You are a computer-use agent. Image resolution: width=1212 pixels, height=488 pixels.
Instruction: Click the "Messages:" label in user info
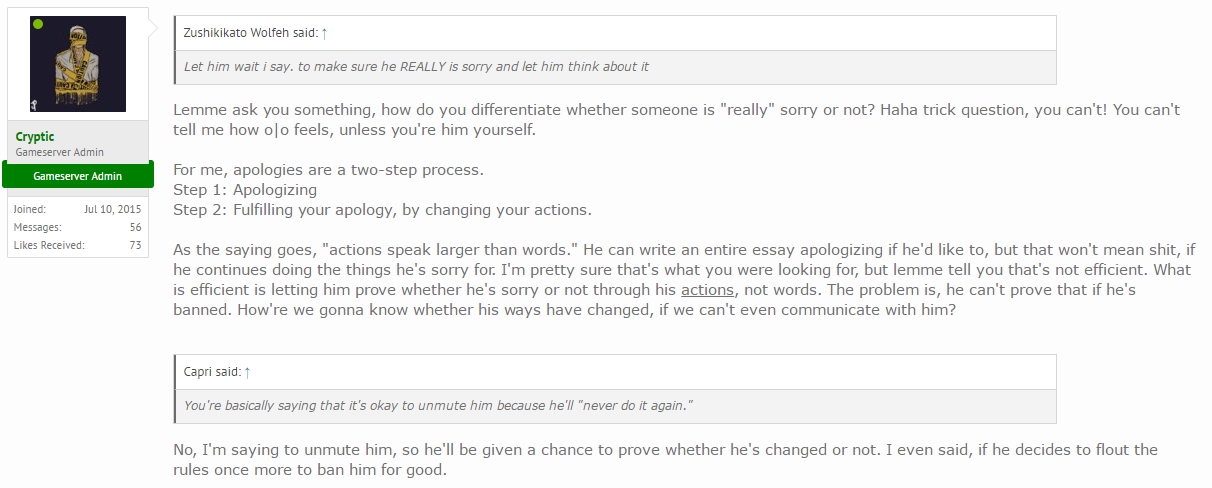point(38,227)
